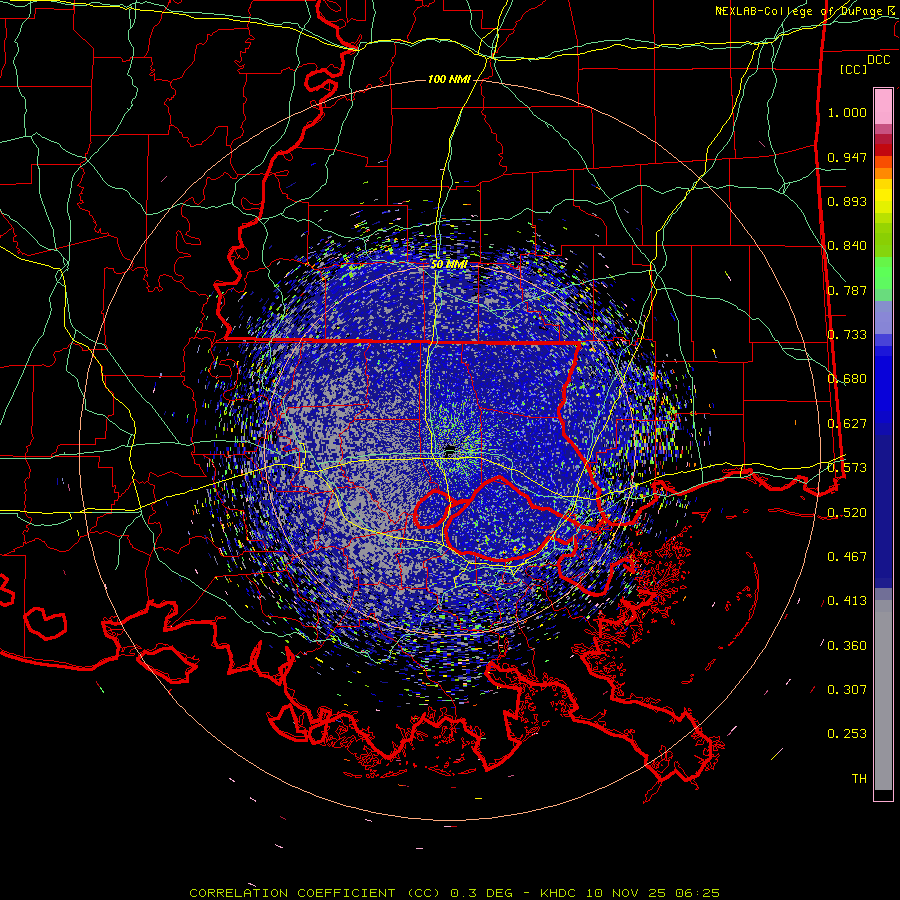Click the 06:25 time in the caption
The height and width of the screenshot is (900, 900).
click(698, 893)
